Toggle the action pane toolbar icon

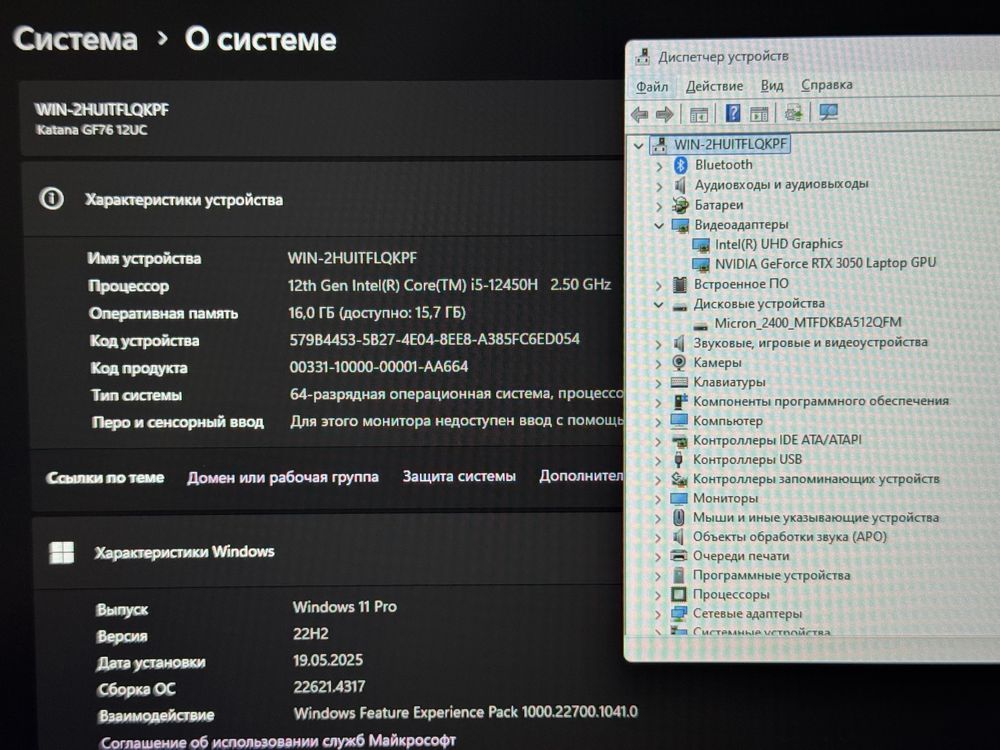(759, 114)
